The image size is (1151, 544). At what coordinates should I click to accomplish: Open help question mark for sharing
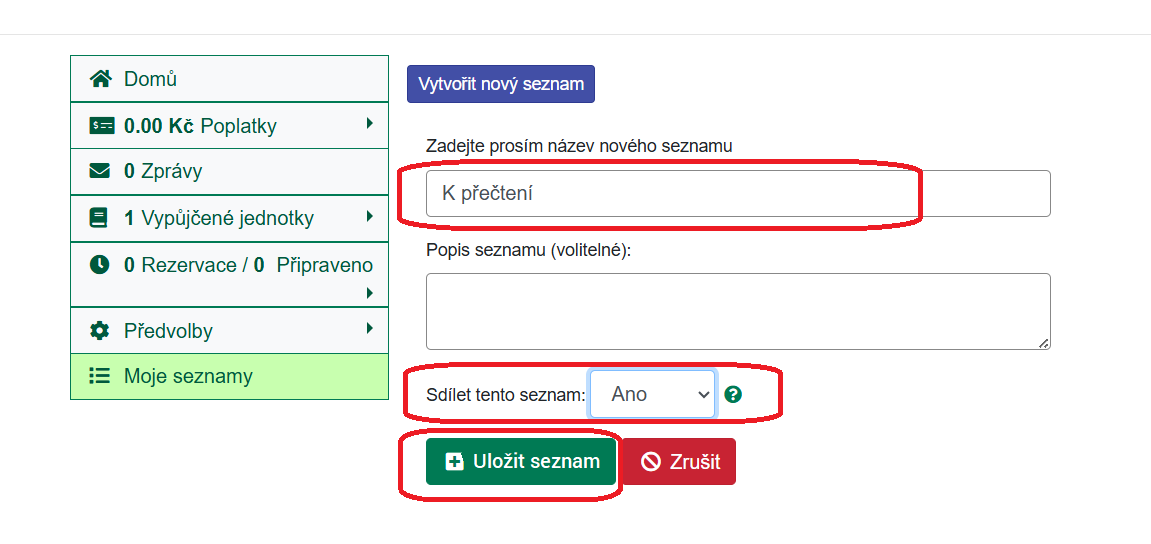pyautogui.click(x=733, y=395)
